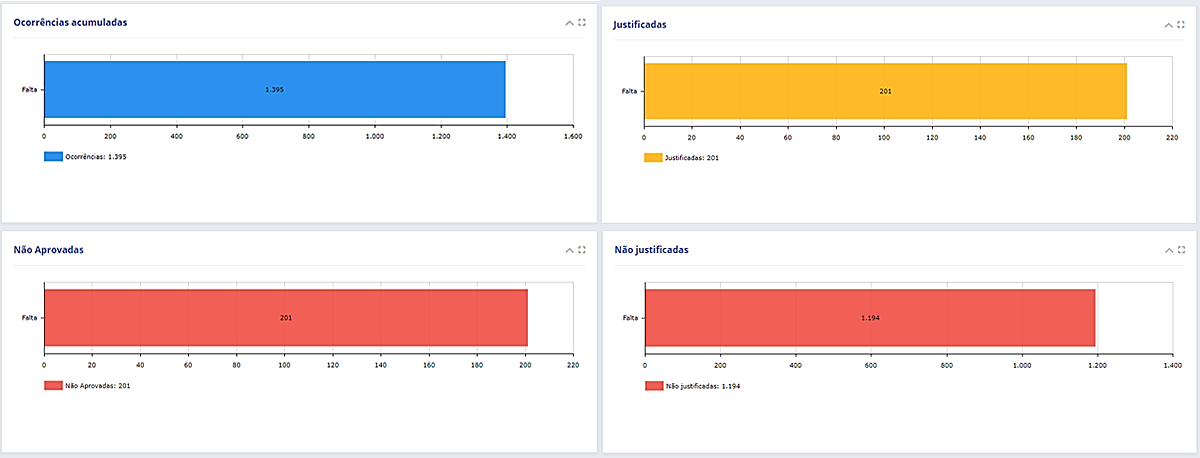Open Não Aprovadas panel in fullscreen
This screenshot has height=458, width=1200.
pyautogui.click(x=582, y=250)
